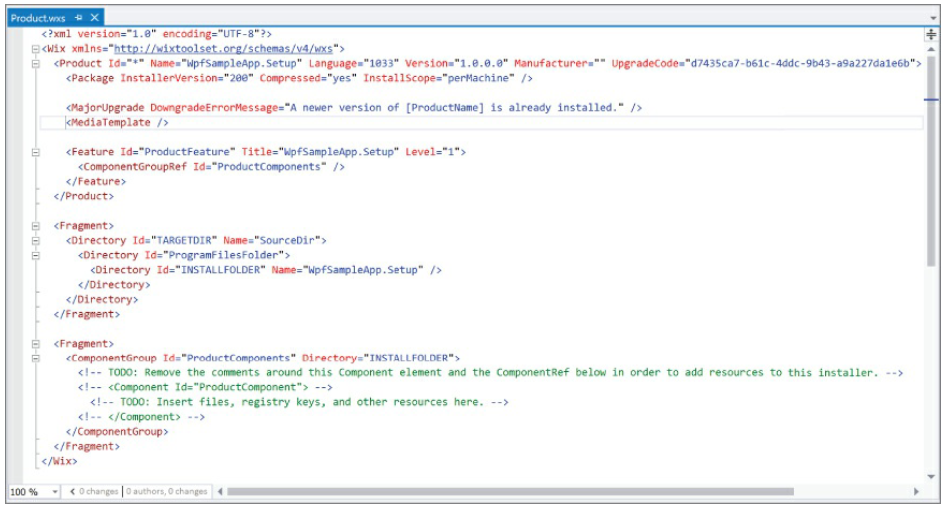Click the horizontal scrollbar left arrow

point(220,492)
